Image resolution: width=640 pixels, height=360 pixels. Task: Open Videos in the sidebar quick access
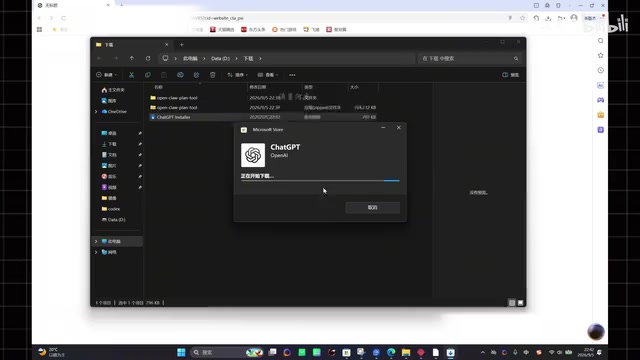point(109,187)
